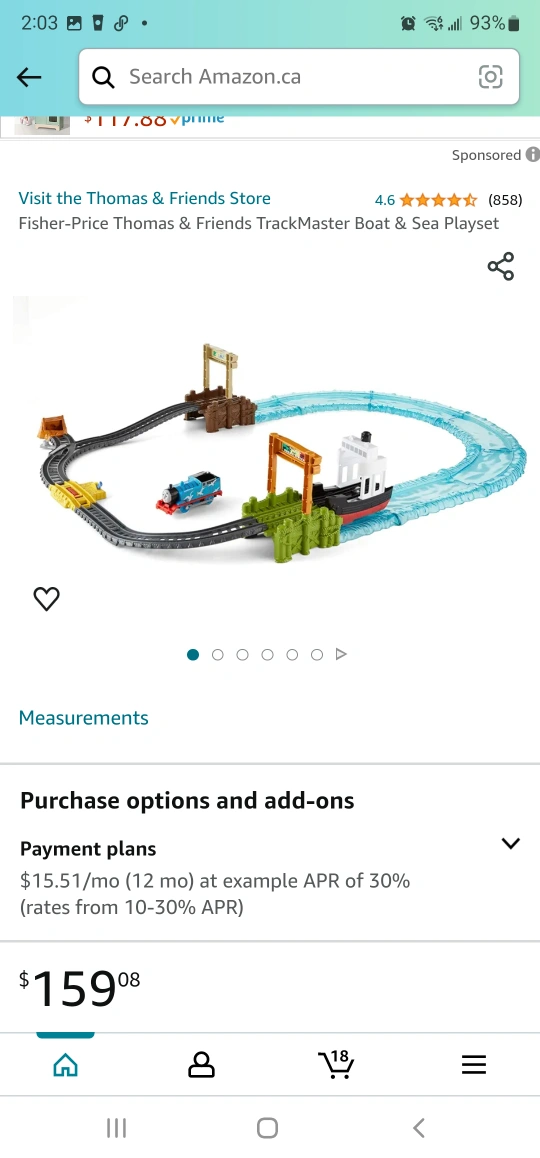Open the 4.6 star rating reviews

448,199
